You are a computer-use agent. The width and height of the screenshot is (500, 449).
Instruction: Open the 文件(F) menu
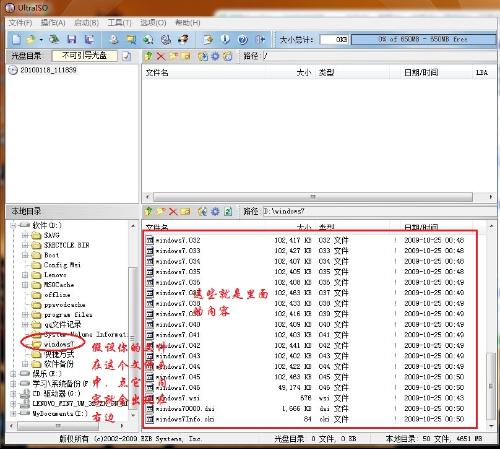20,23
